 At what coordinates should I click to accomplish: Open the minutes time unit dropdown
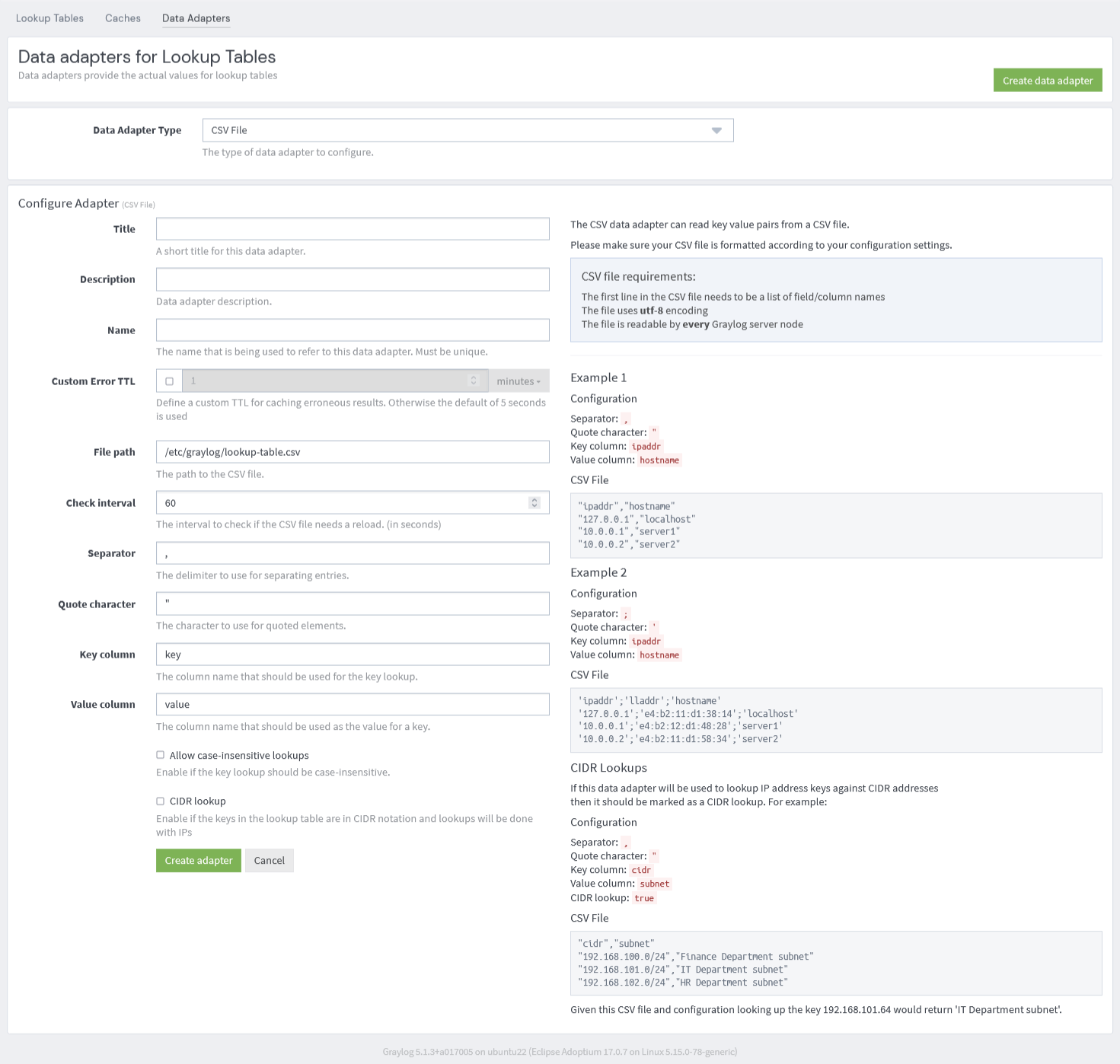[x=518, y=381]
